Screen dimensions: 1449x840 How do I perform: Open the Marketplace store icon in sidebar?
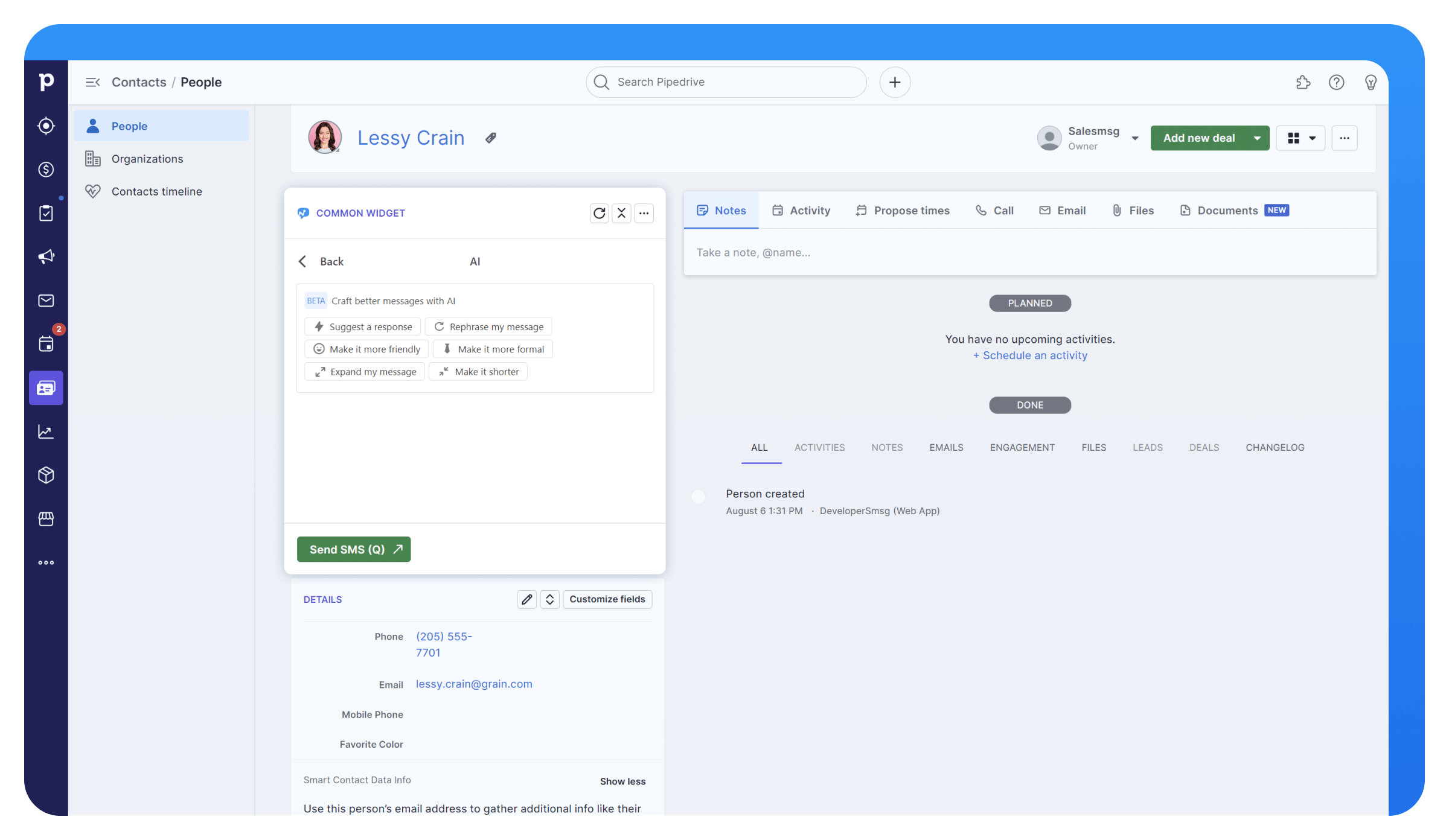46,519
